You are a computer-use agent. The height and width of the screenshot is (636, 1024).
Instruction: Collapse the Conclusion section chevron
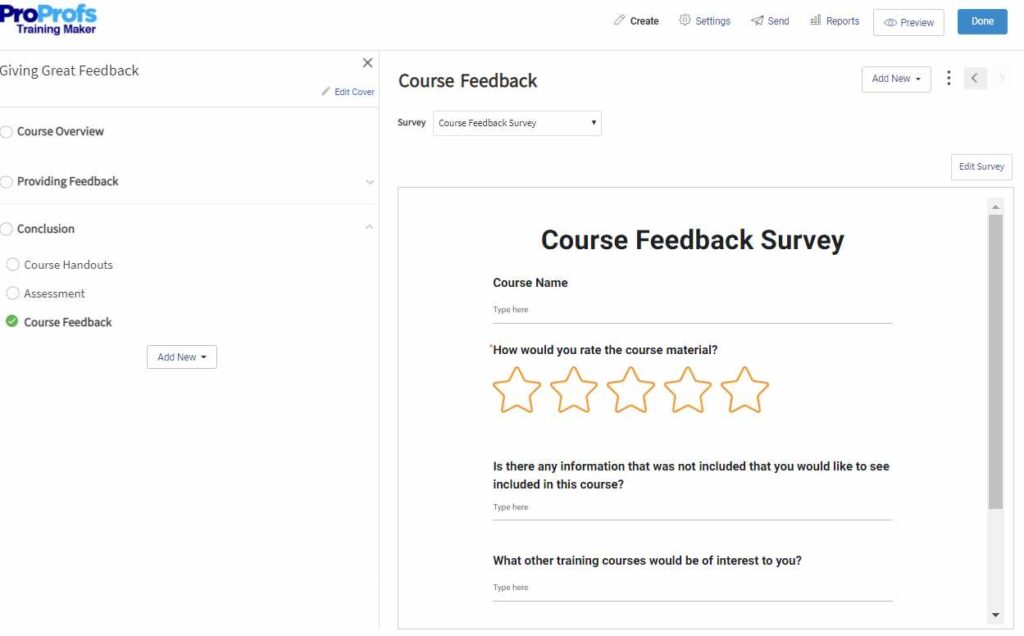pos(370,228)
